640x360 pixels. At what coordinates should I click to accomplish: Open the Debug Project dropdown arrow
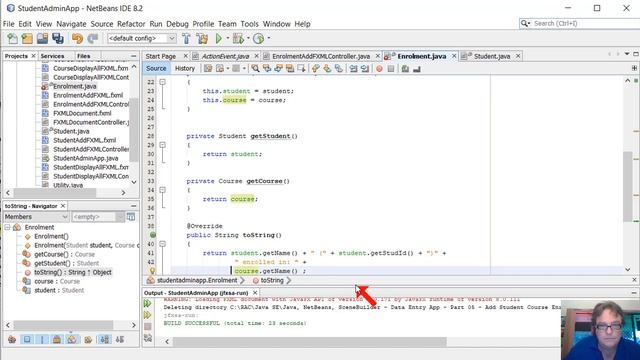pos(248,38)
